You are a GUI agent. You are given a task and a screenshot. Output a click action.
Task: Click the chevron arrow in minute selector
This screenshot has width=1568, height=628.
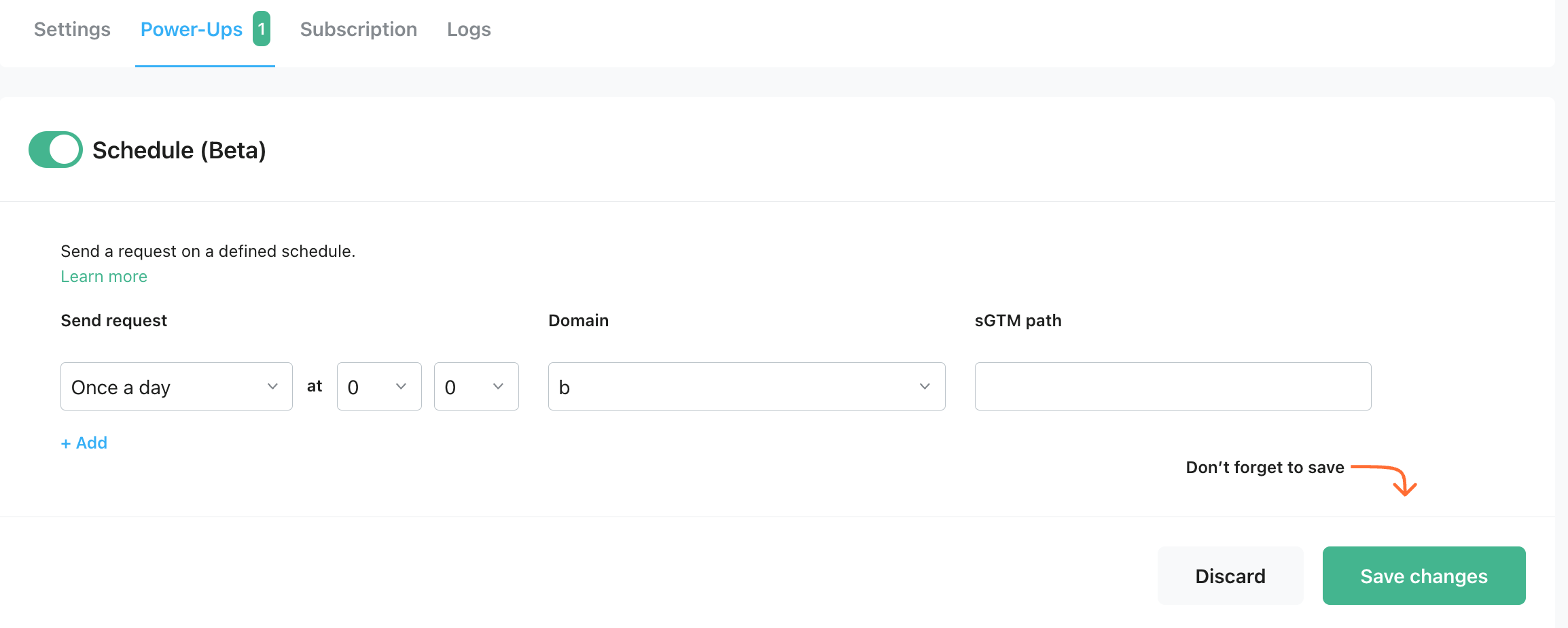(498, 387)
